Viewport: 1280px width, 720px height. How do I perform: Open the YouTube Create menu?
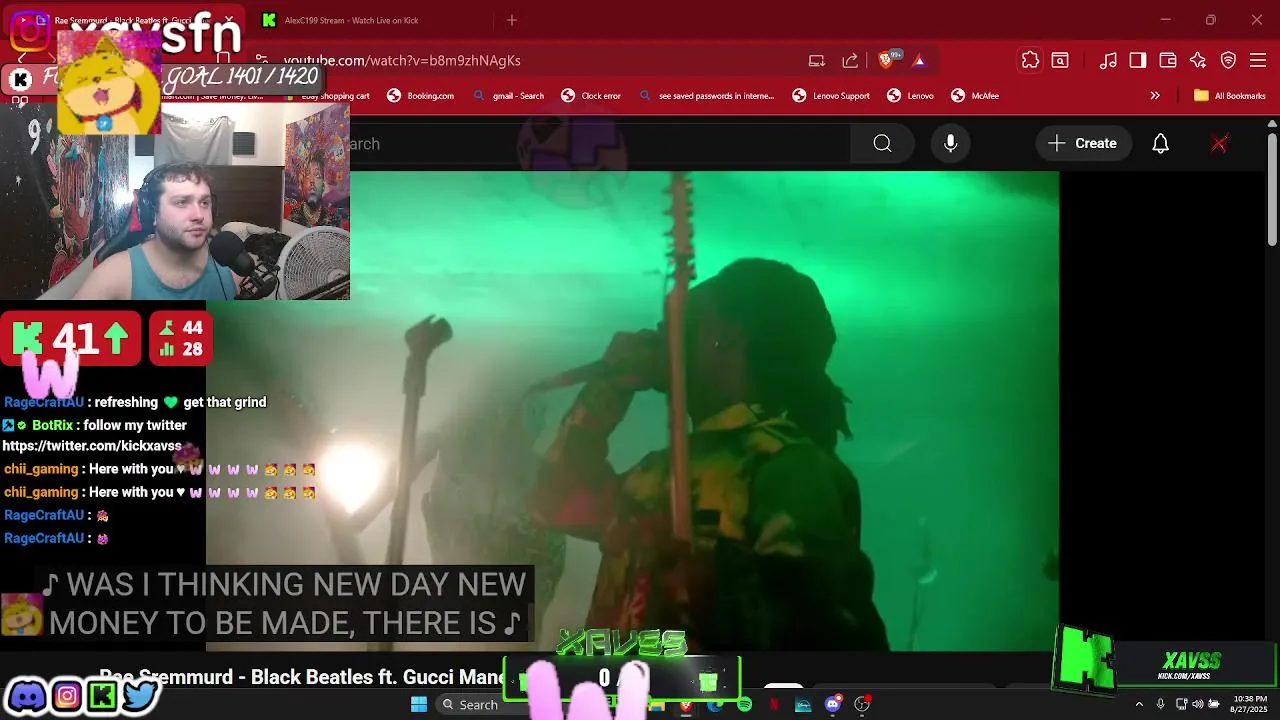pyautogui.click(x=1083, y=144)
